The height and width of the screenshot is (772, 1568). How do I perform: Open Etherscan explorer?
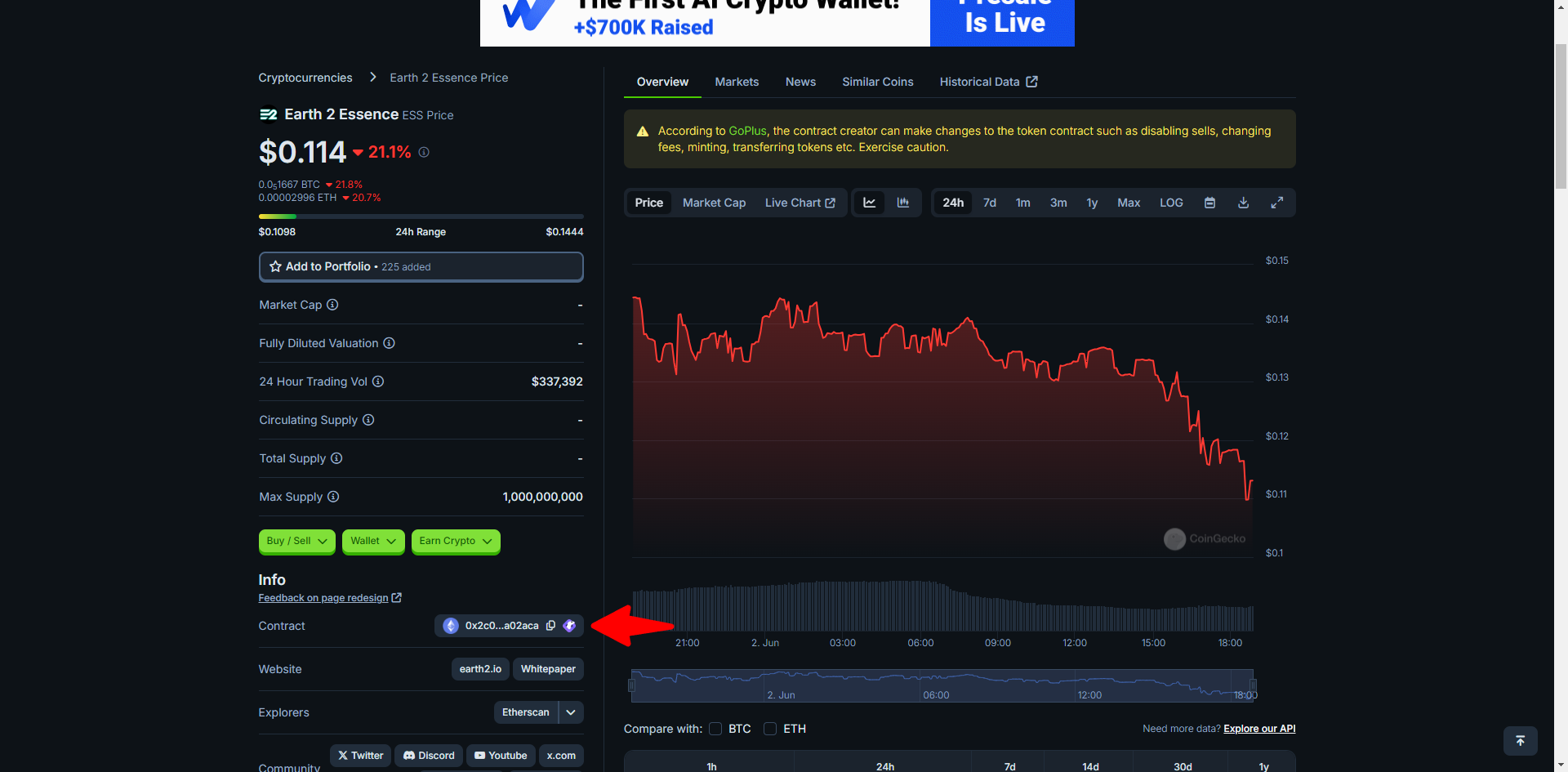pos(526,712)
